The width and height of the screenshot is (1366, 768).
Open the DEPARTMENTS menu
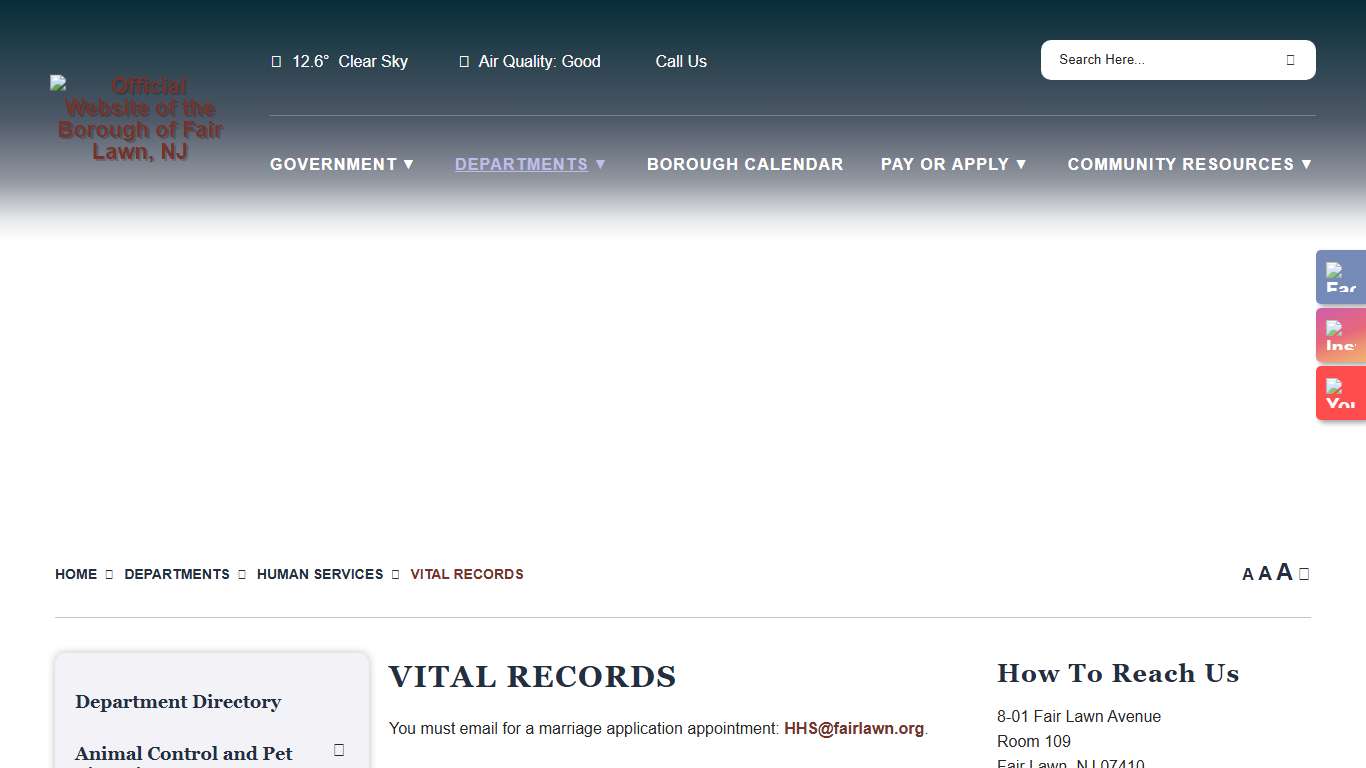point(530,164)
